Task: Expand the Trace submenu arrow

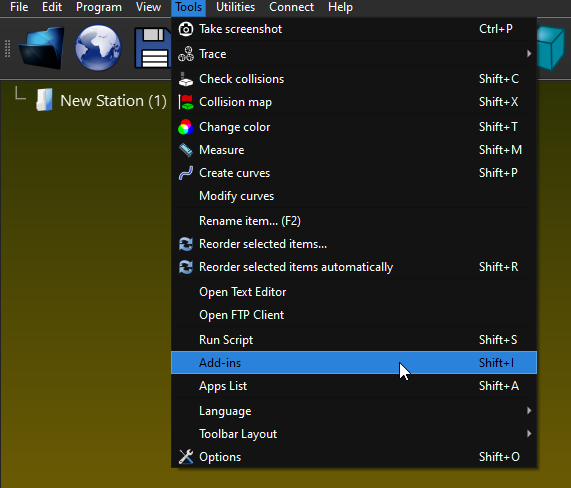Action: pos(529,54)
